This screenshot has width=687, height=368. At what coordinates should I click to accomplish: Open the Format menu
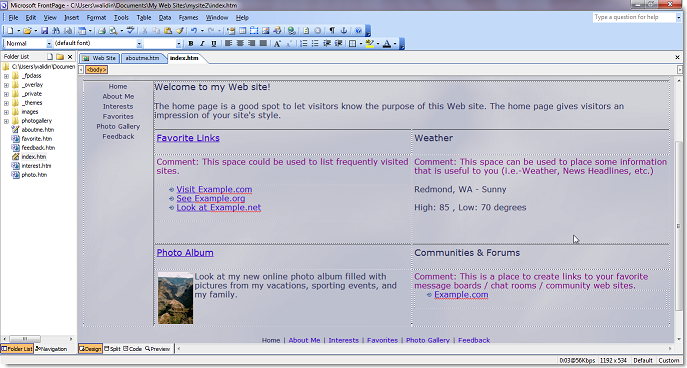[x=96, y=18]
